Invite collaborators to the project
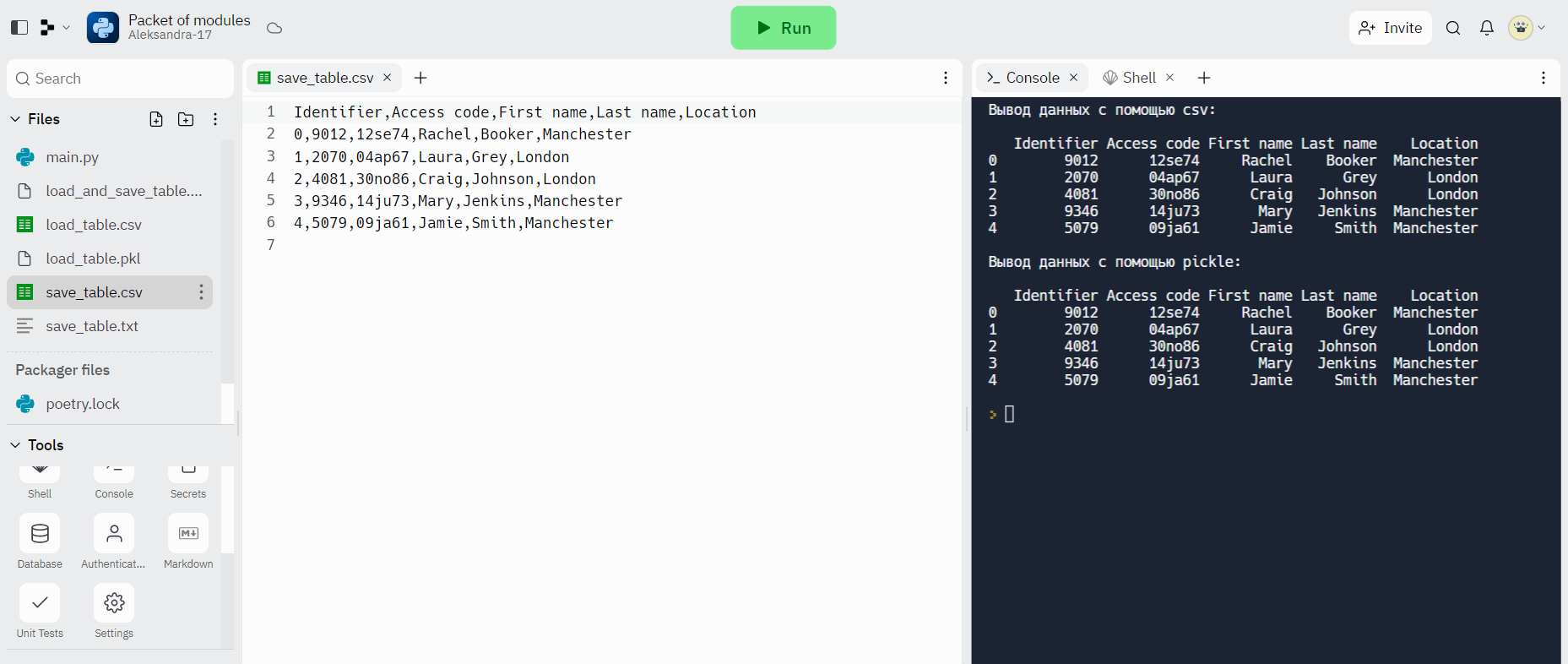 [x=1390, y=28]
